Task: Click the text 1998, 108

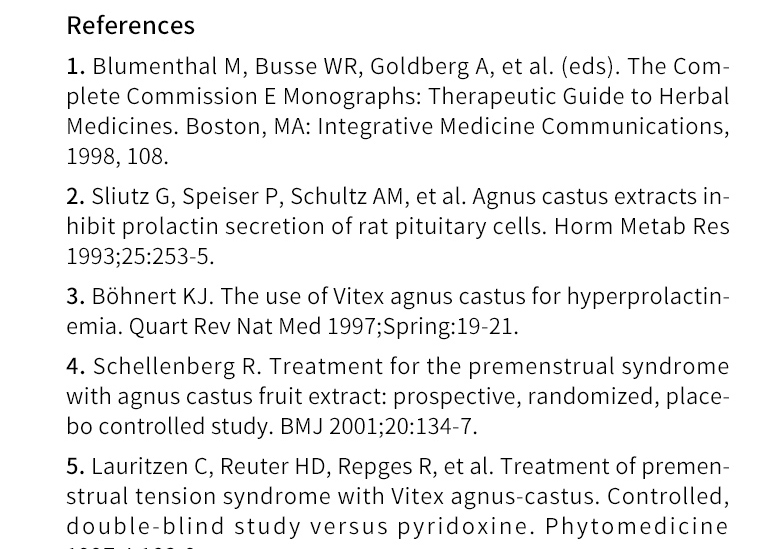Action: [x=117, y=157]
